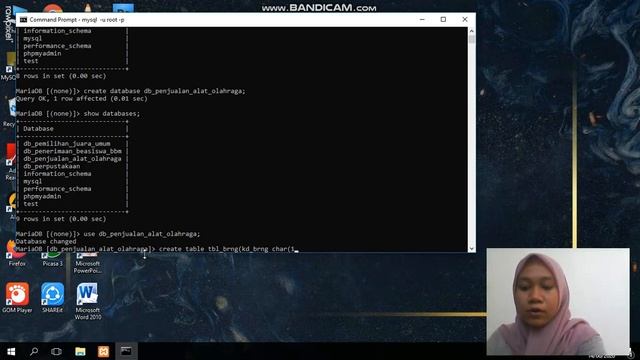Click 'create table tbl_brng' command line
Viewport: 640px width, 360px height.
tap(158, 249)
